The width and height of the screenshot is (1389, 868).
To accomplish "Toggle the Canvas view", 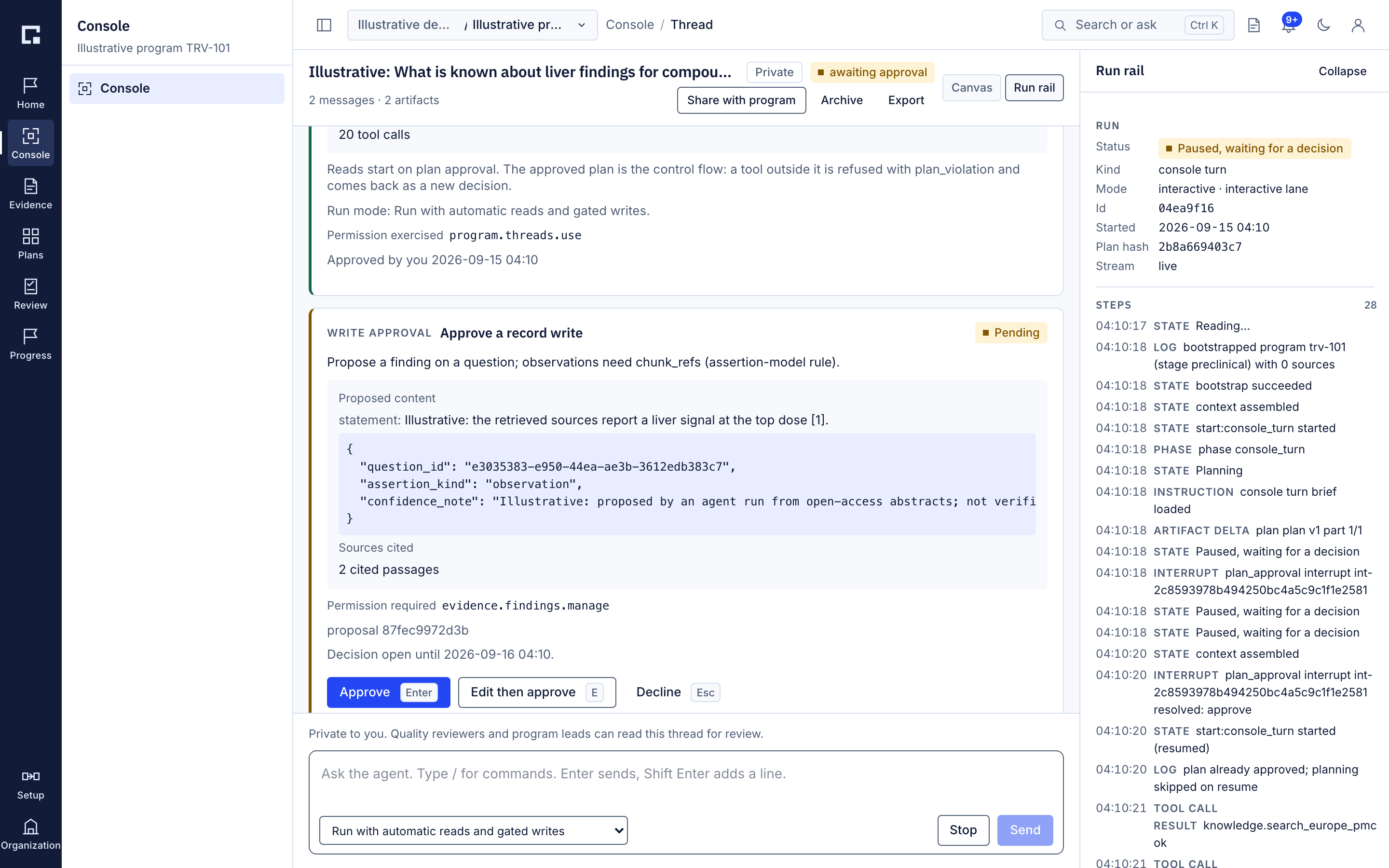I will (x=971, y=87).
